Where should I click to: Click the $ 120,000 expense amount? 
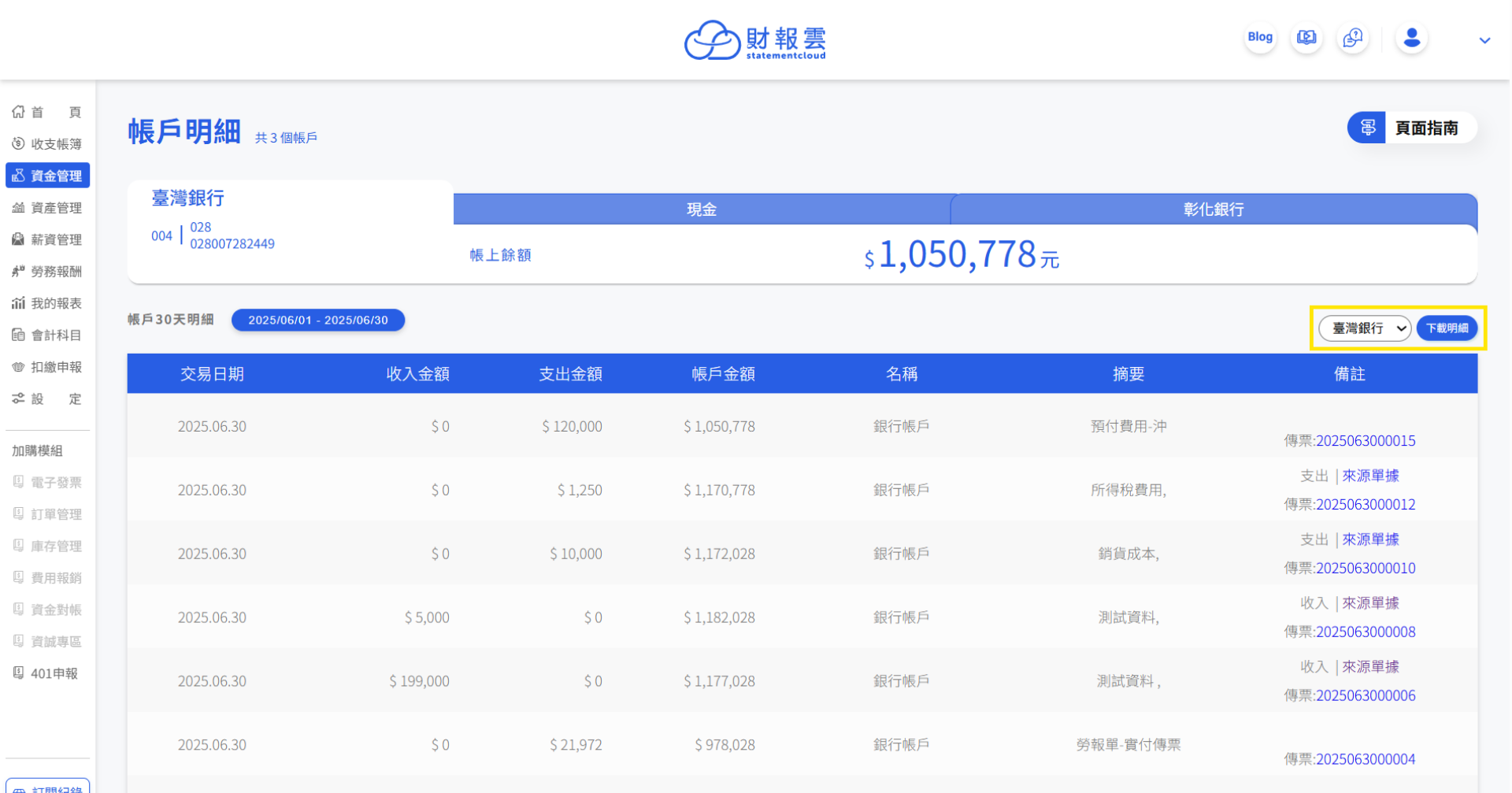click(573, 427)
